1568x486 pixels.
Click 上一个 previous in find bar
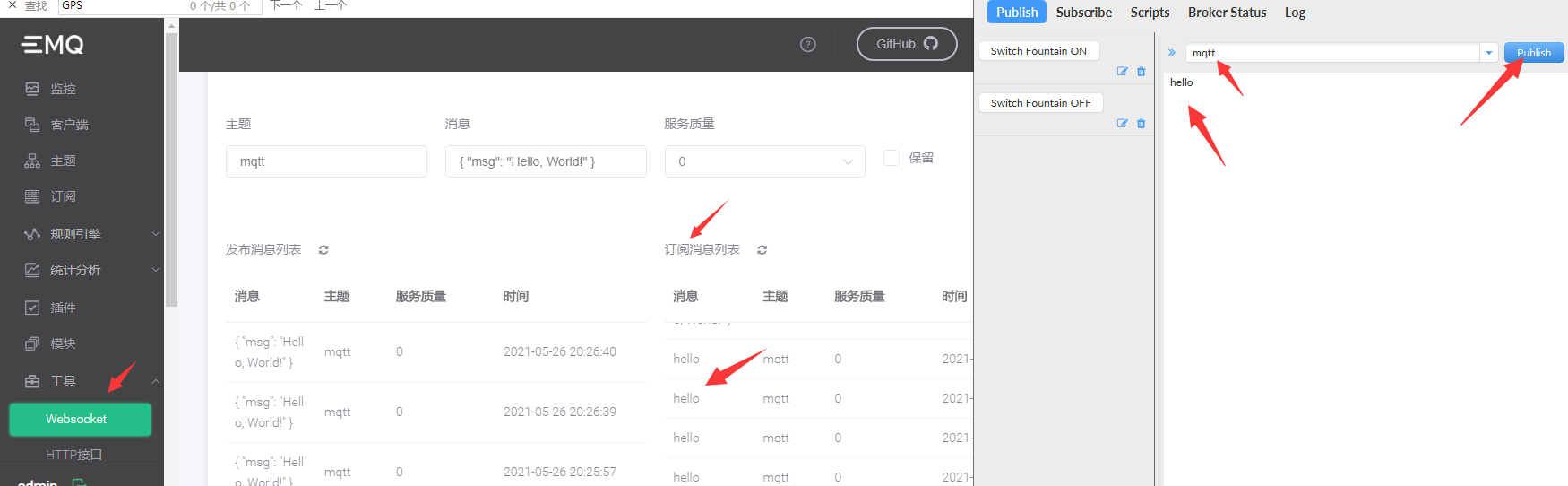click(331, 5)
